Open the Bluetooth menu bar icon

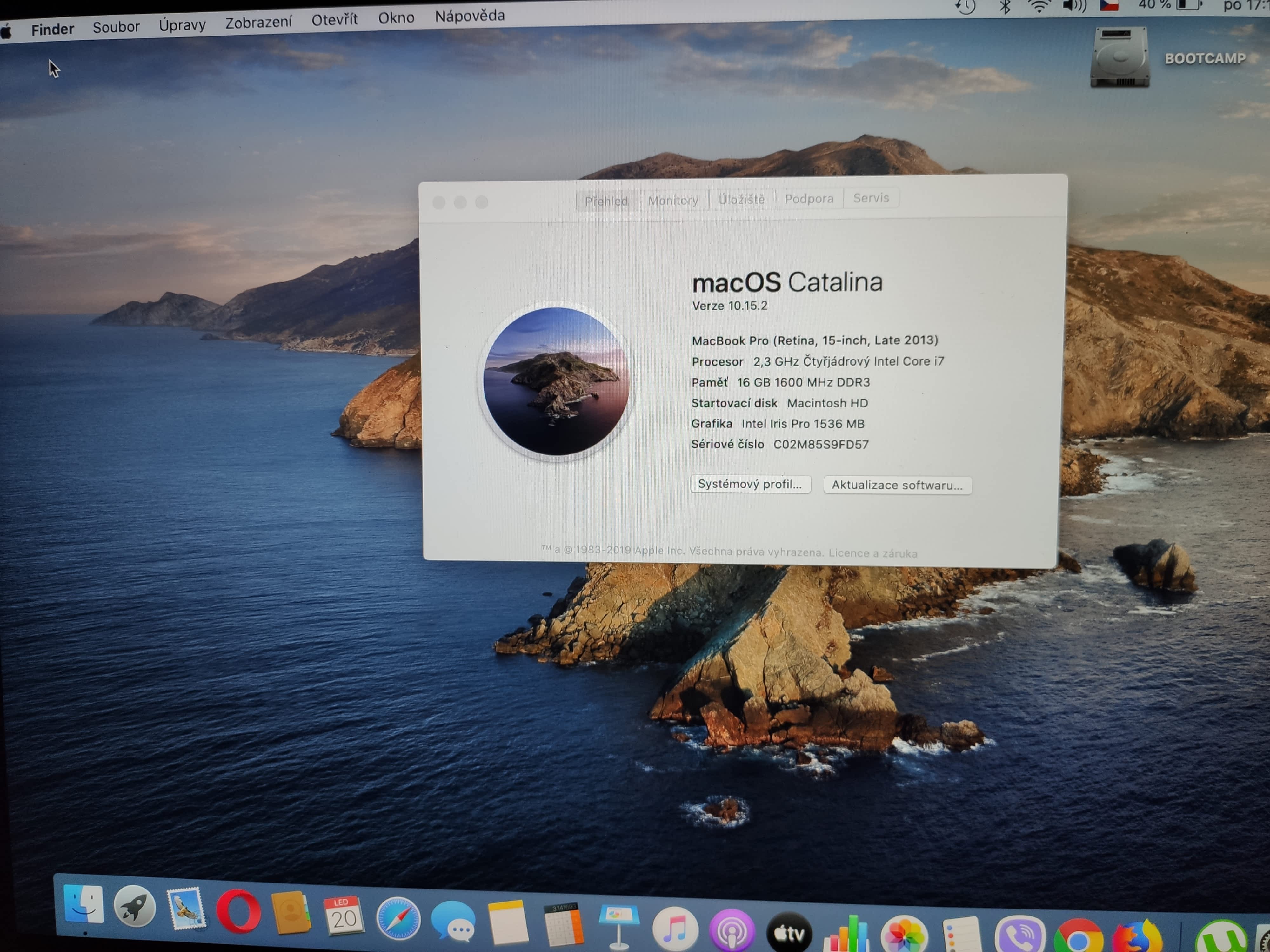[x=1005, y=8]
